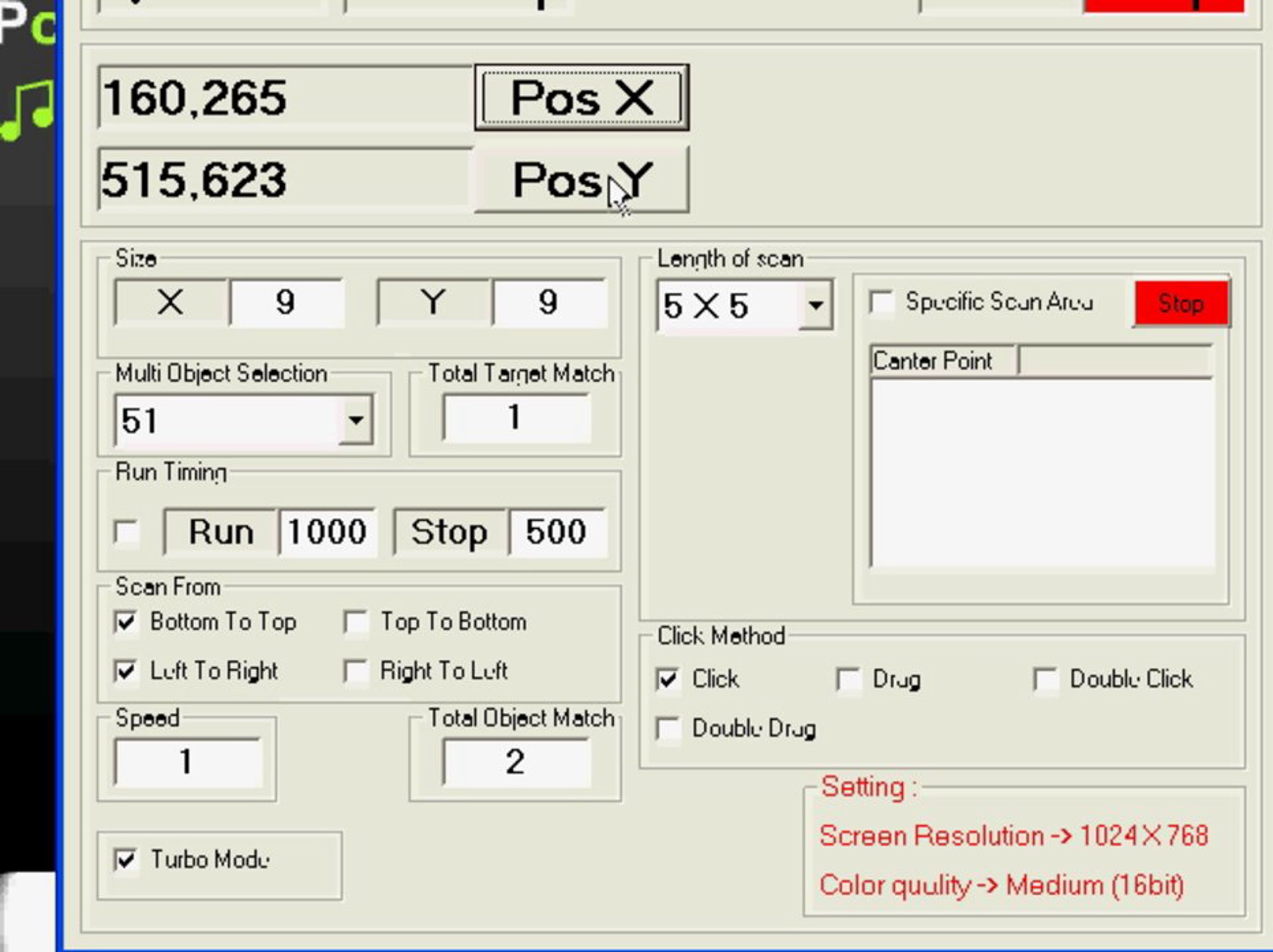Enable the Right To Left checkbox
The image size is (1273, 952).
[x=356, y=670]
